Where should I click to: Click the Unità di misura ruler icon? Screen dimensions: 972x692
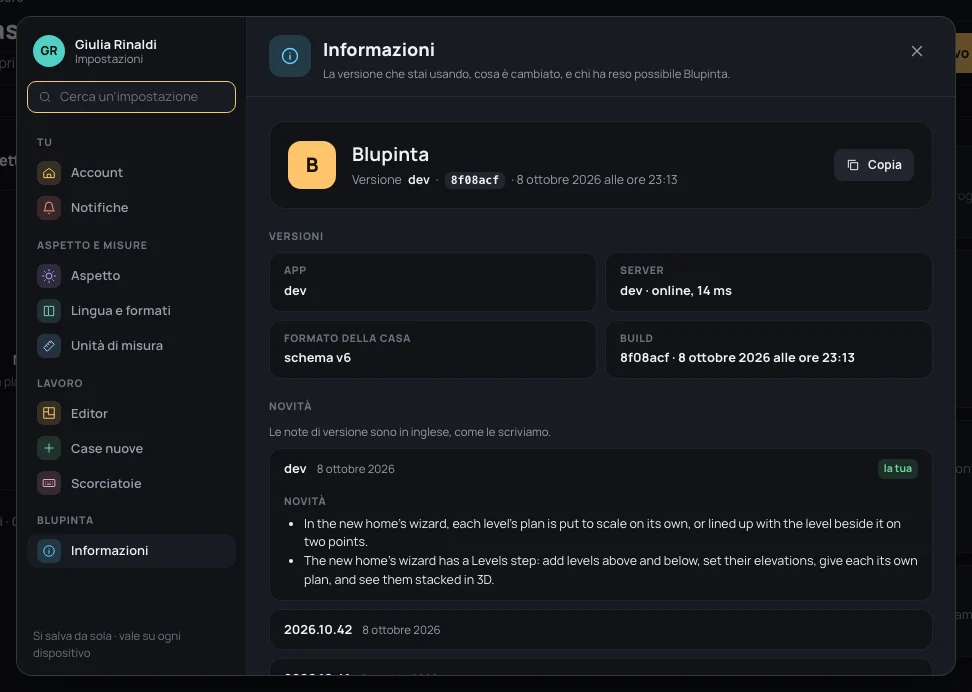pyautogui.click(x=49, y=346)
